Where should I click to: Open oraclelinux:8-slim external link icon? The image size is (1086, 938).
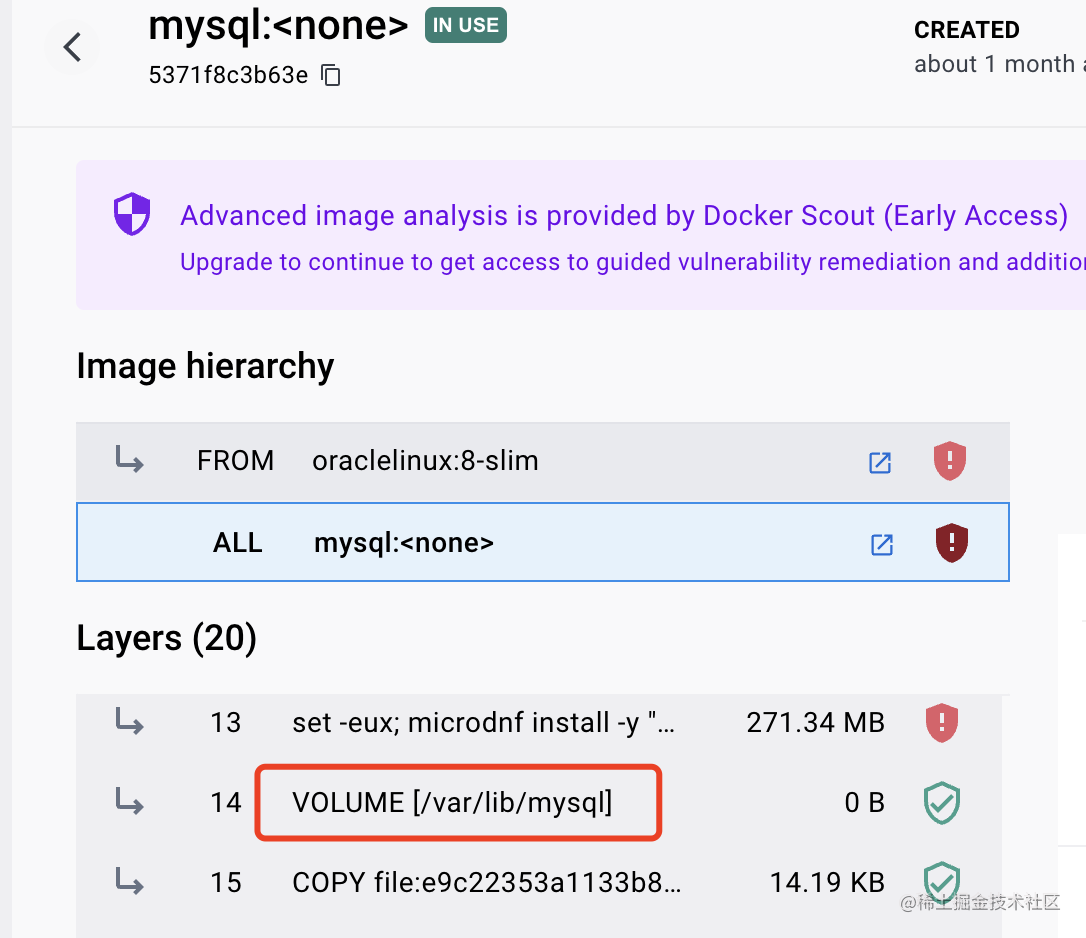[x=880, y=462]
